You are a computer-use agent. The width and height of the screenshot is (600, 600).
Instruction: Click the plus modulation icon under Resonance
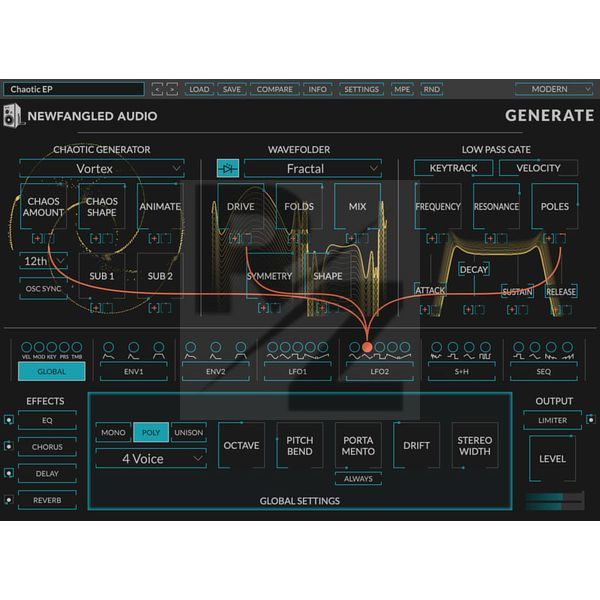490,238
